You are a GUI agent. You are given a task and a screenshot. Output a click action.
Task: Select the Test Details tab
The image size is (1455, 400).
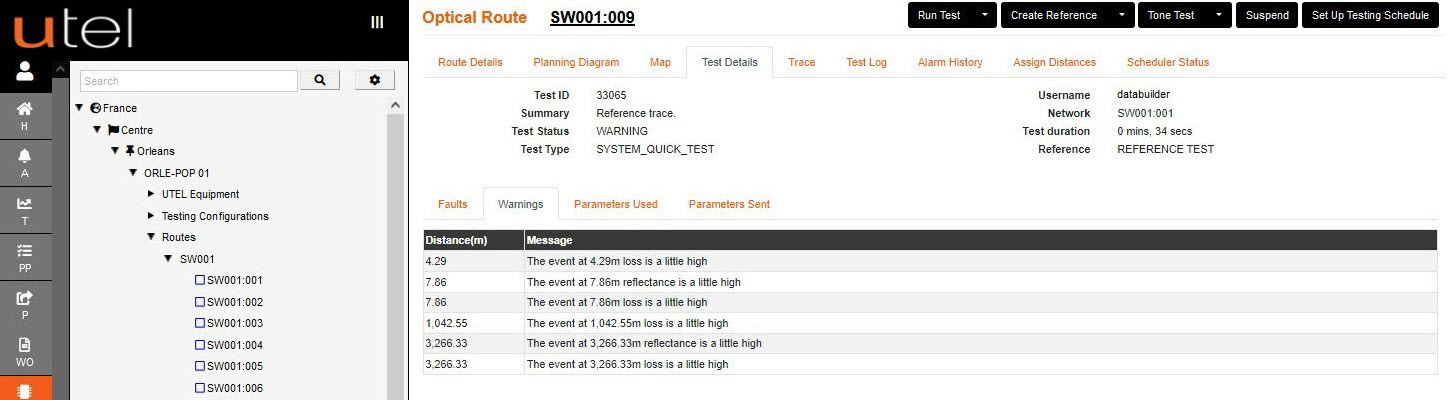[729, 62]
